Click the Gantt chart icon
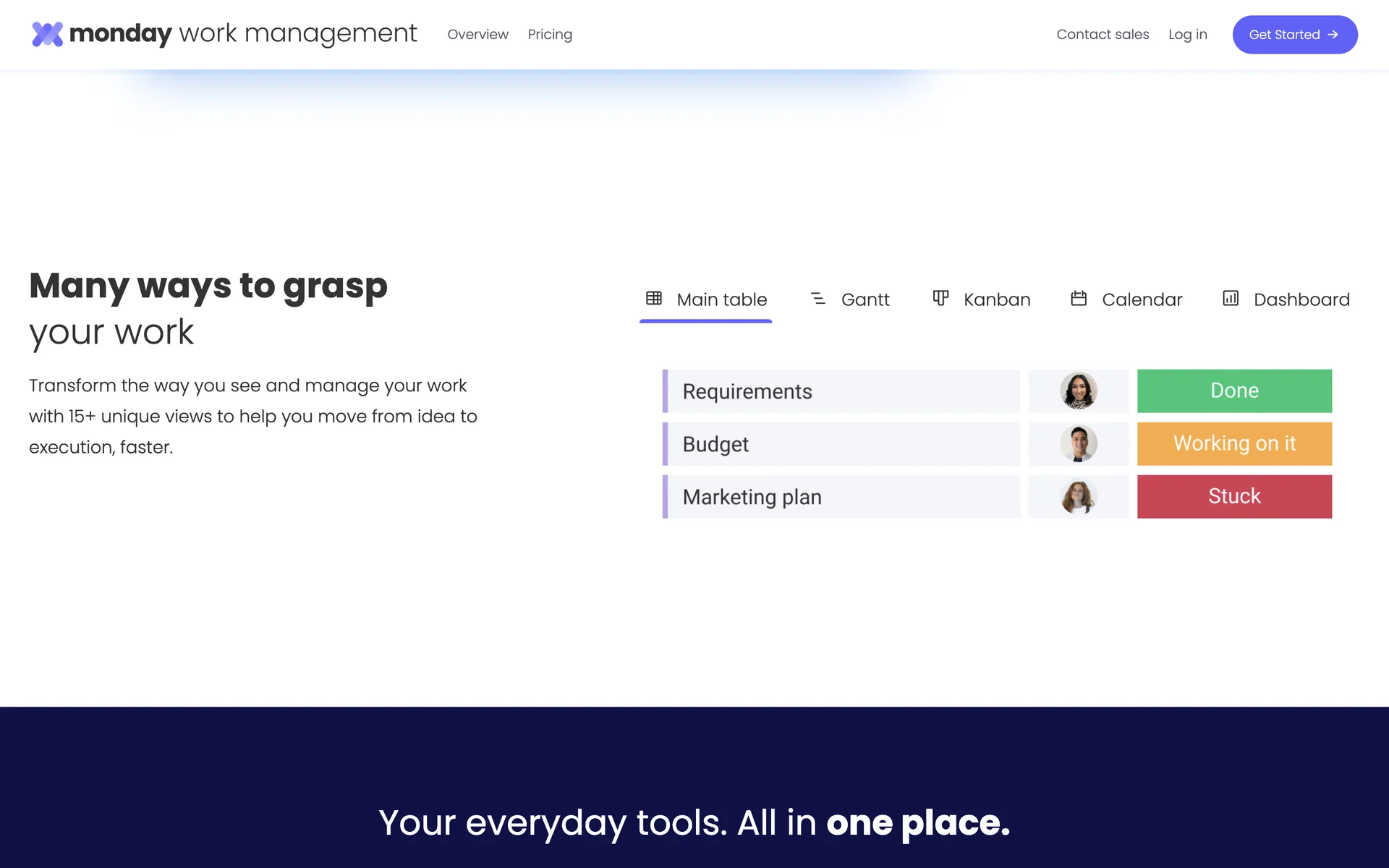Screen dimensions: 1389x868 pyautogui.click(x=817, y=298)
